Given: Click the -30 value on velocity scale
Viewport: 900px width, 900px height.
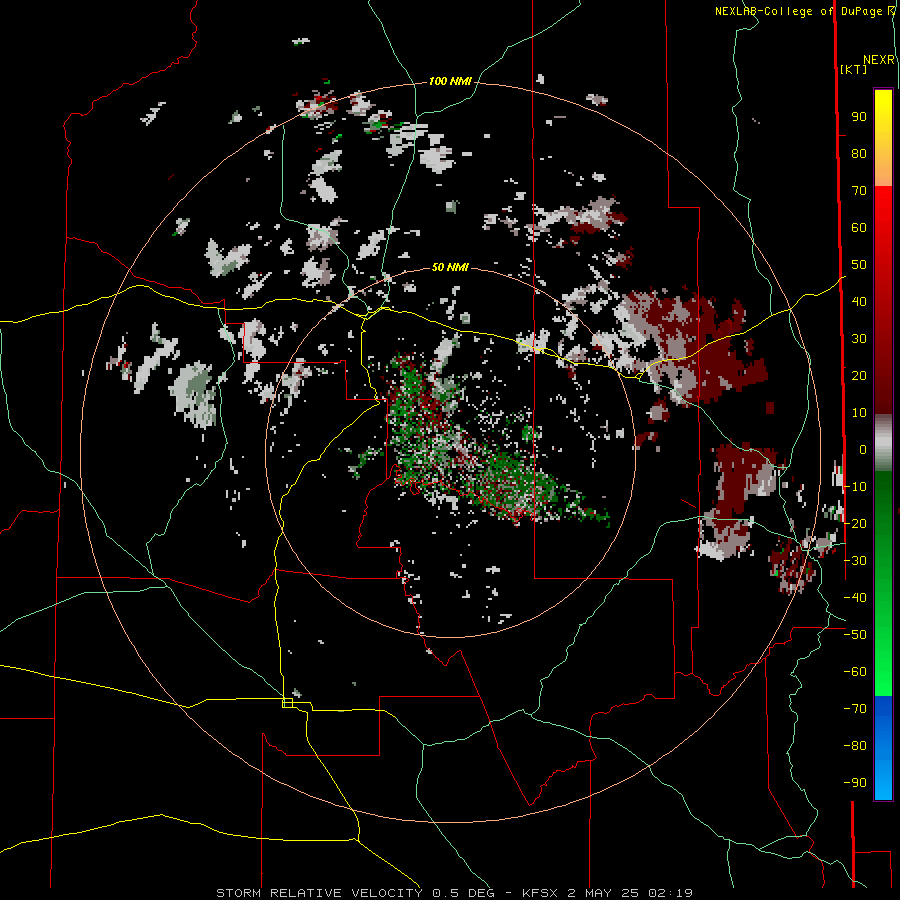Looking at the screenshot, I should coord(855,561).
